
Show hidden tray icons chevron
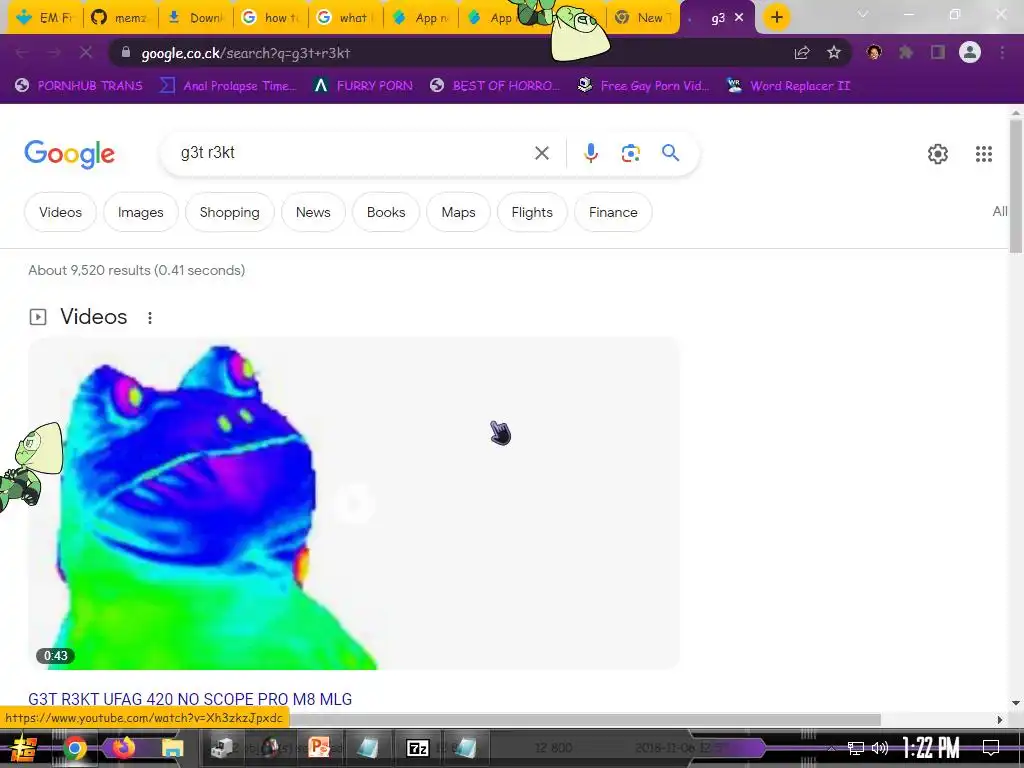(x=831, y=748)
